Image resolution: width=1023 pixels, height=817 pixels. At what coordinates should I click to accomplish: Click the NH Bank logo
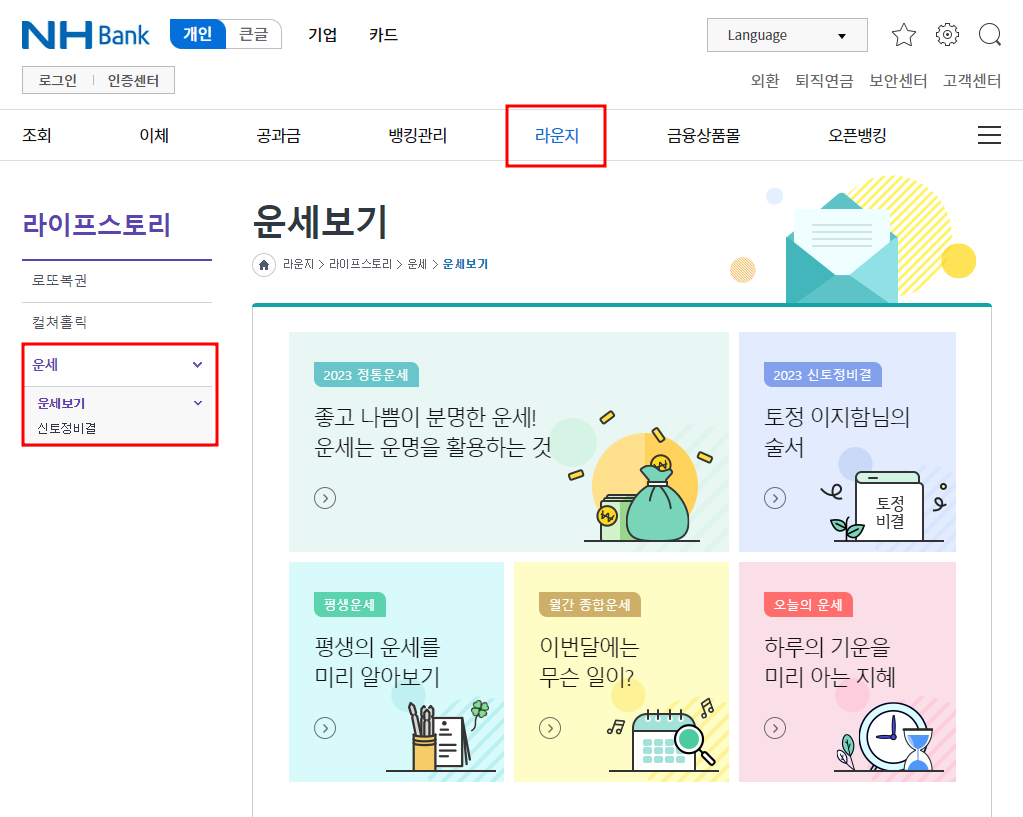click(x=85, y=35)
